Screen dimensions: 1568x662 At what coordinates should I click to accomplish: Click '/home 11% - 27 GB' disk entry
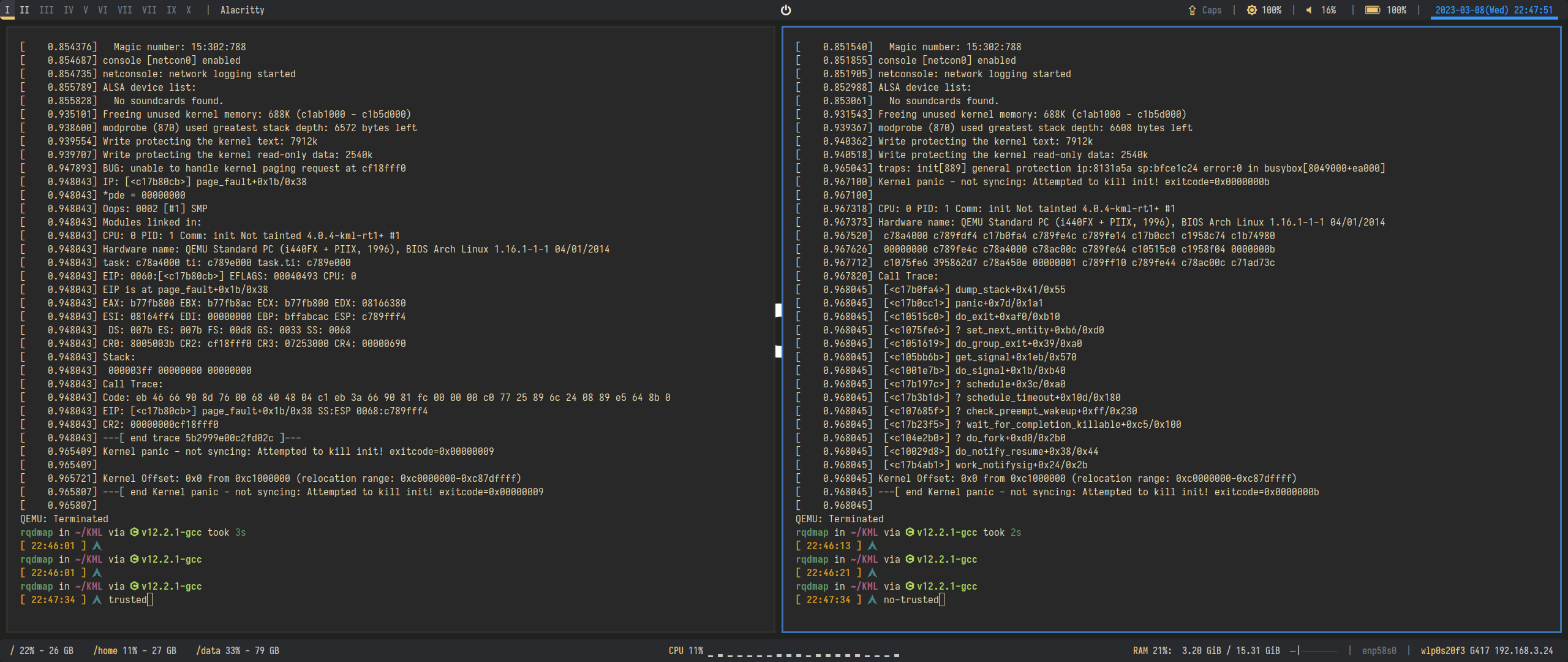click(x=135, y=650)
